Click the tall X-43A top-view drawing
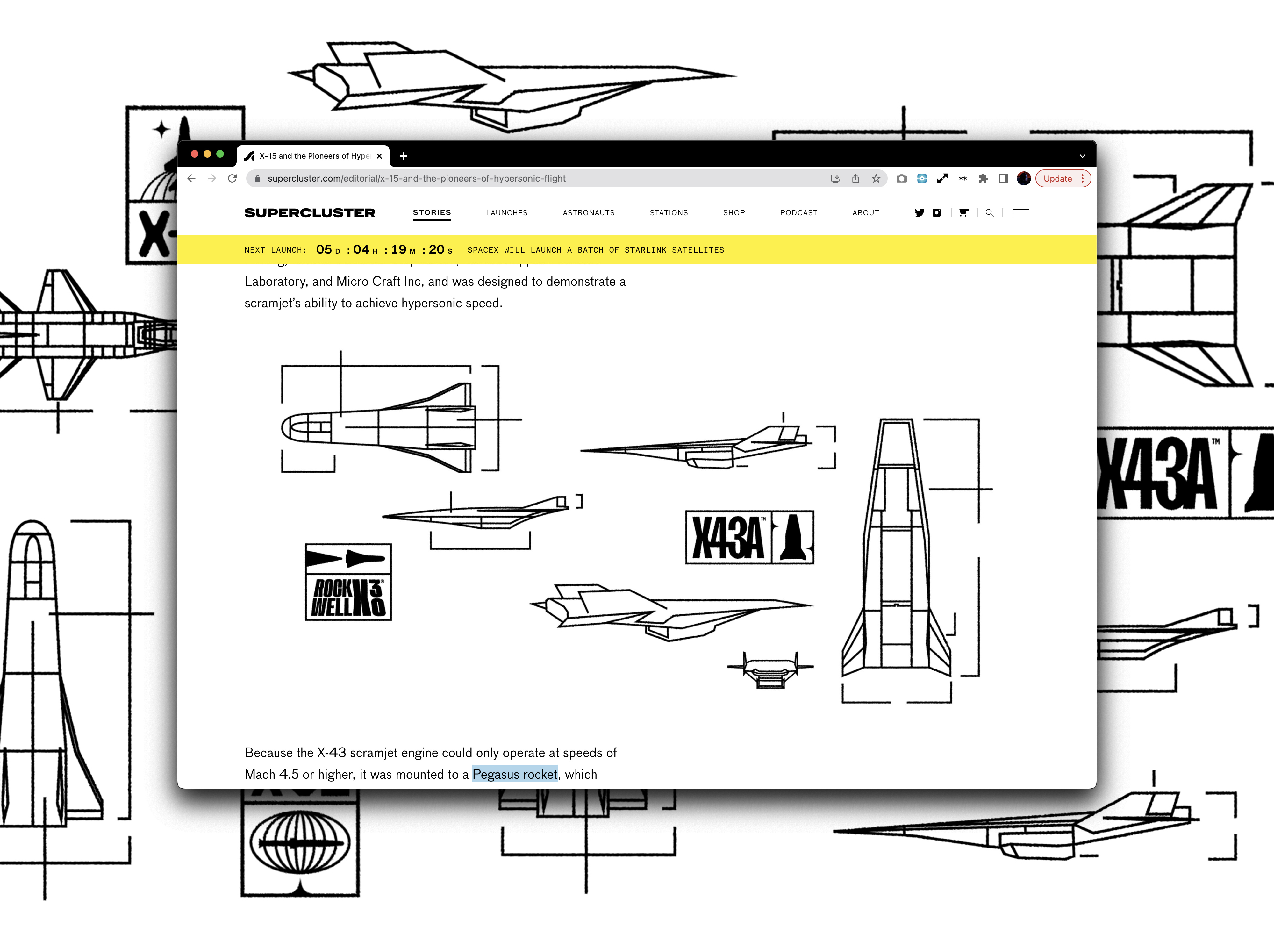 896,548
